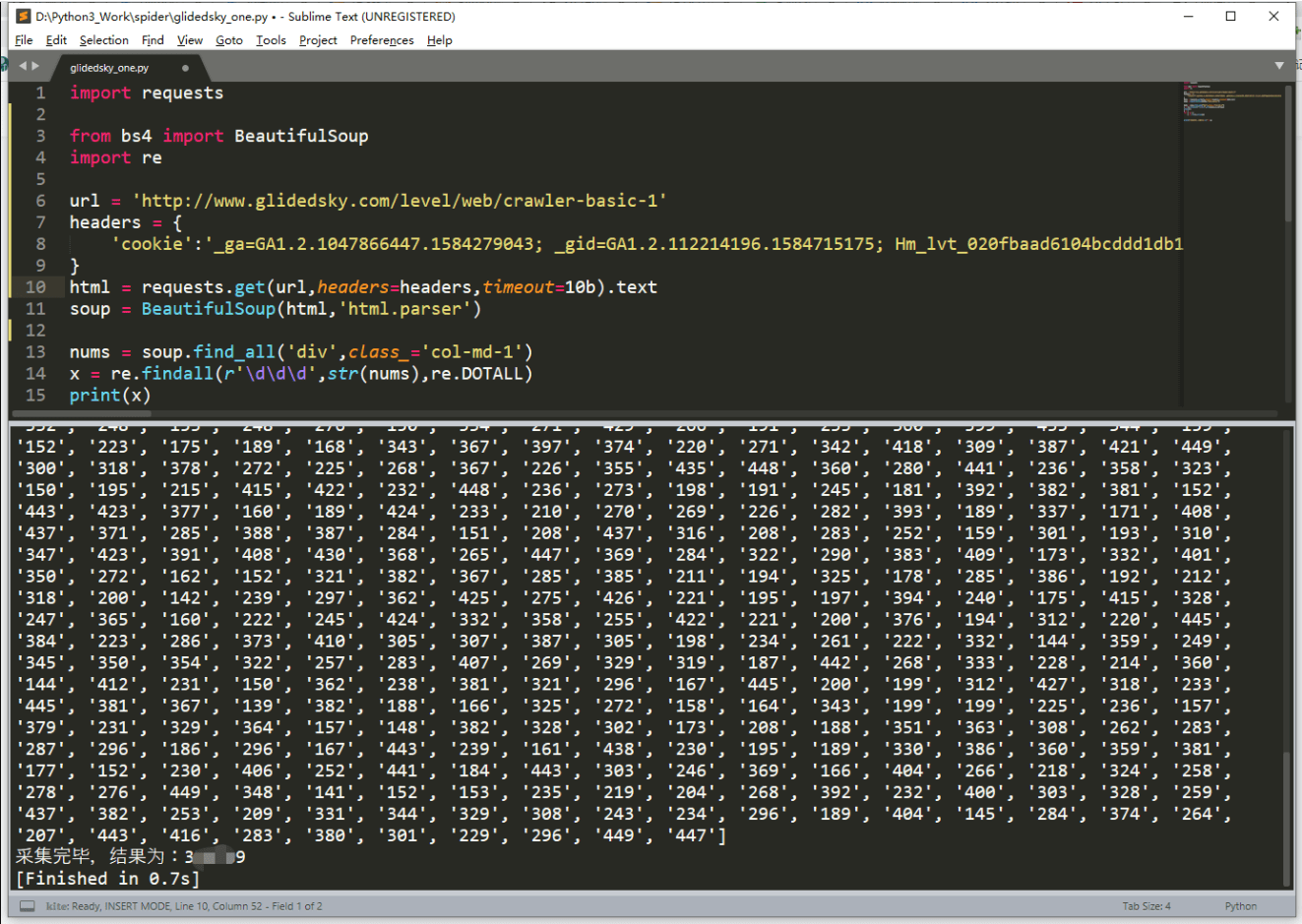Open the Preferences menu

click(382, 40)
